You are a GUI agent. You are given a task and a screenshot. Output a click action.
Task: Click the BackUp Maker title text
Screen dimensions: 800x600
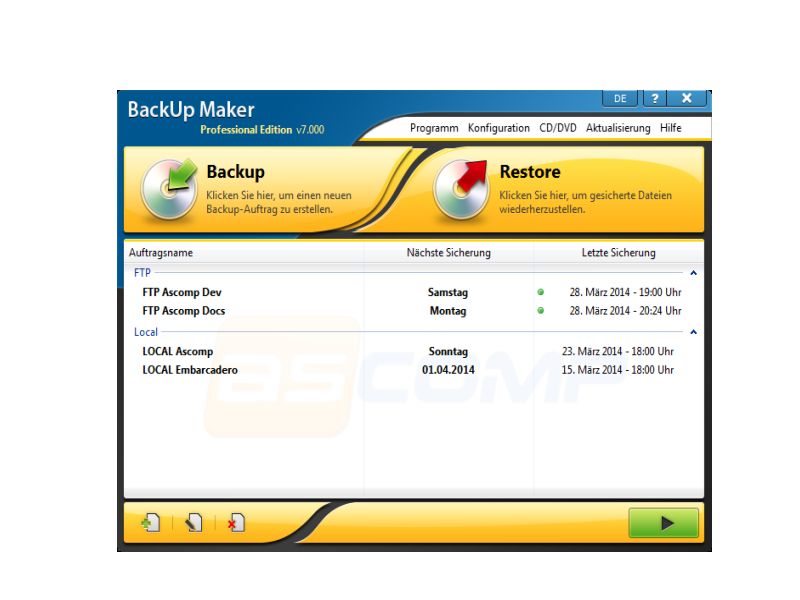(191, 109)
